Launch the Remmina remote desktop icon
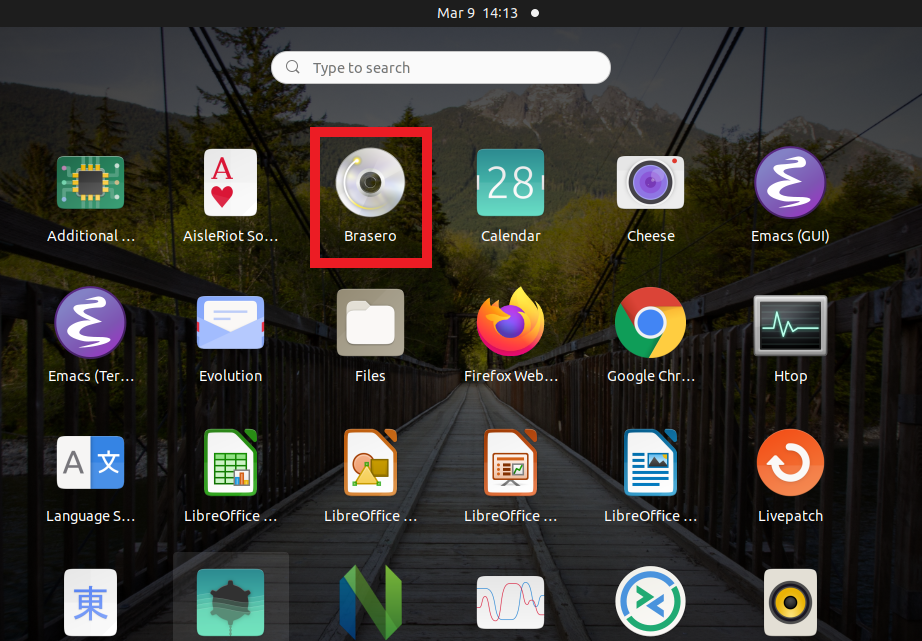This screenshot has width=922, height=641. coord(650,602)
